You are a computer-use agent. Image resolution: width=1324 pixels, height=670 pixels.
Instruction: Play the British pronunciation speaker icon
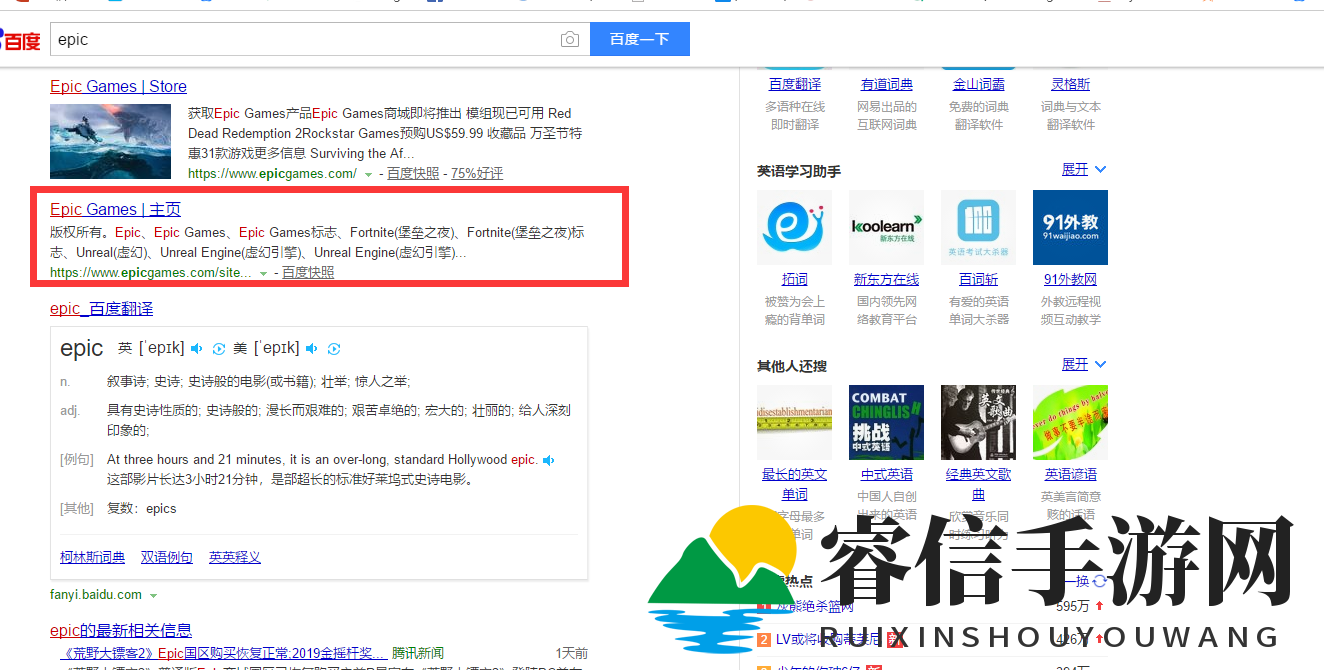point(197,348)
